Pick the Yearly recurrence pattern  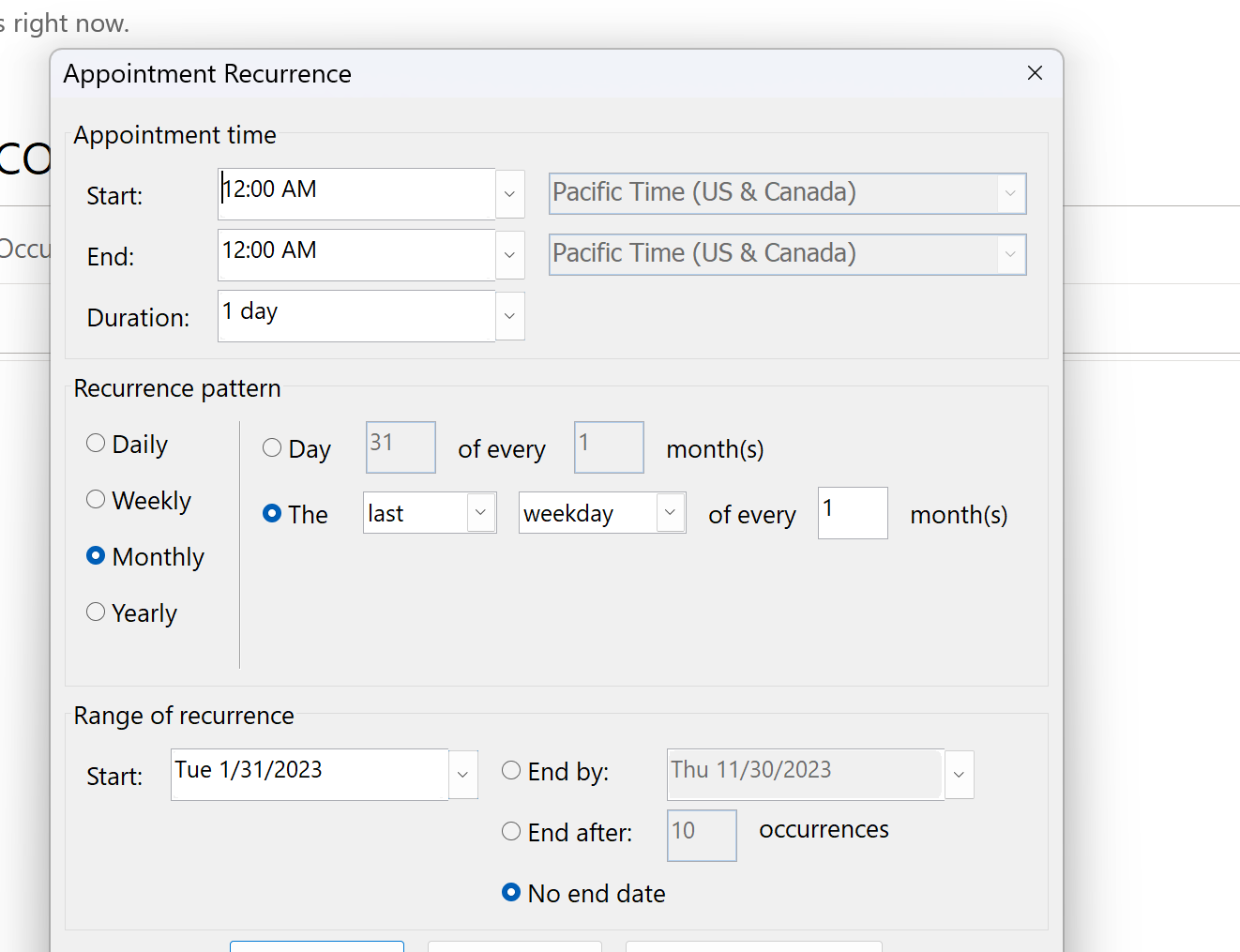(96, 612)
